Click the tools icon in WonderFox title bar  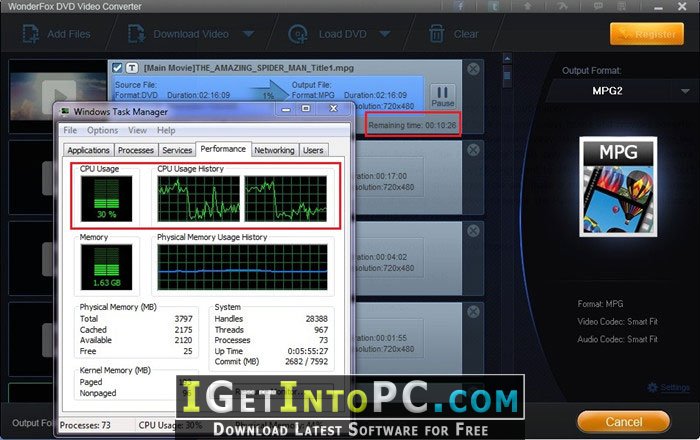coord(562,6)
